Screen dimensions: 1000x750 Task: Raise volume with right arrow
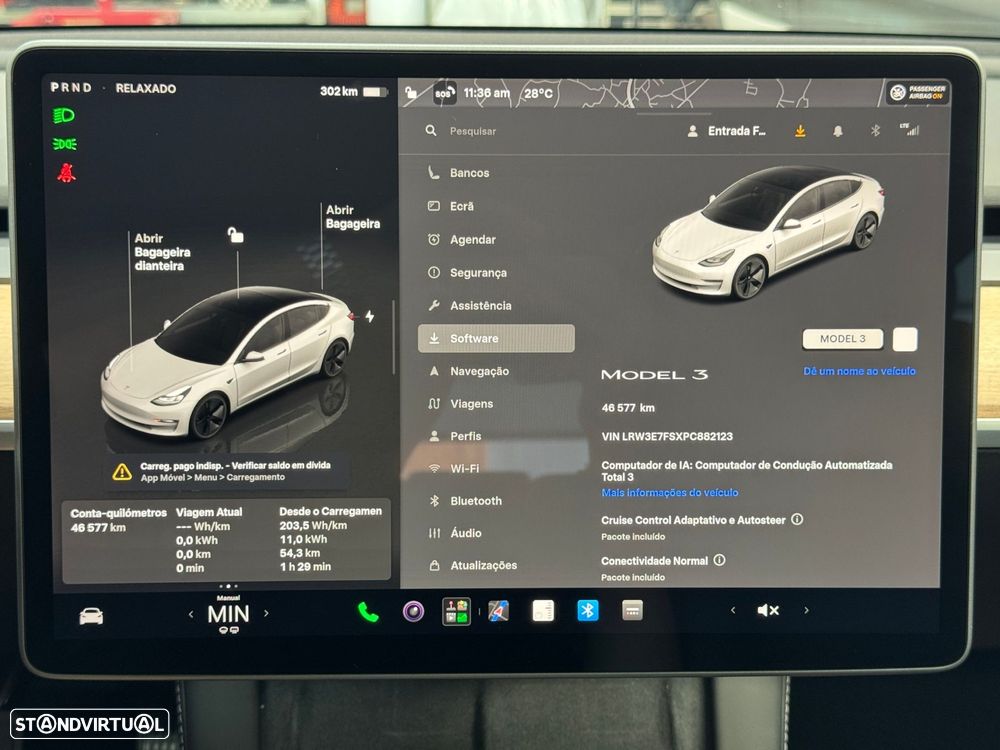point(806,610)
